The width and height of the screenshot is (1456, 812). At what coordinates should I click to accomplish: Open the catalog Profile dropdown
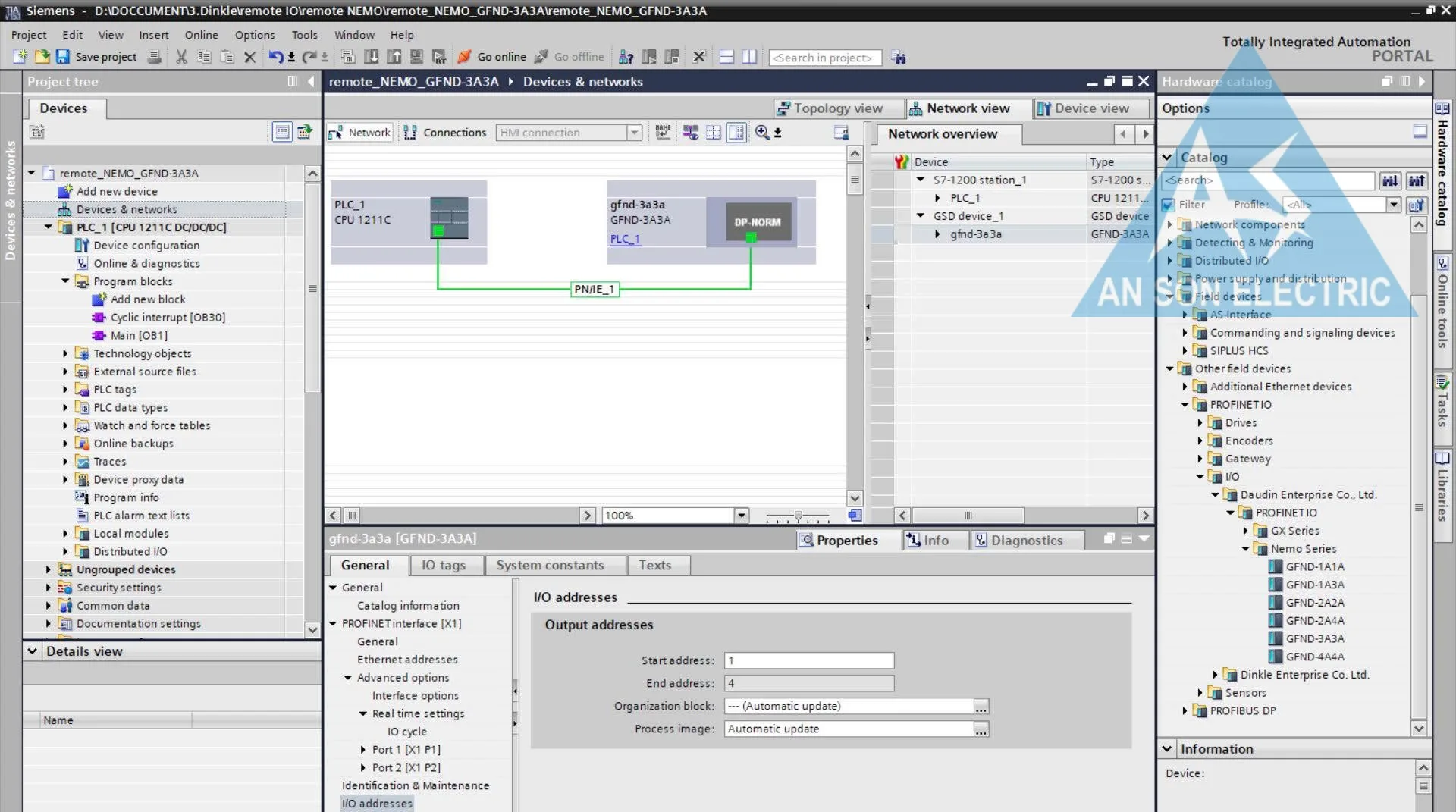coord(1394,205)
